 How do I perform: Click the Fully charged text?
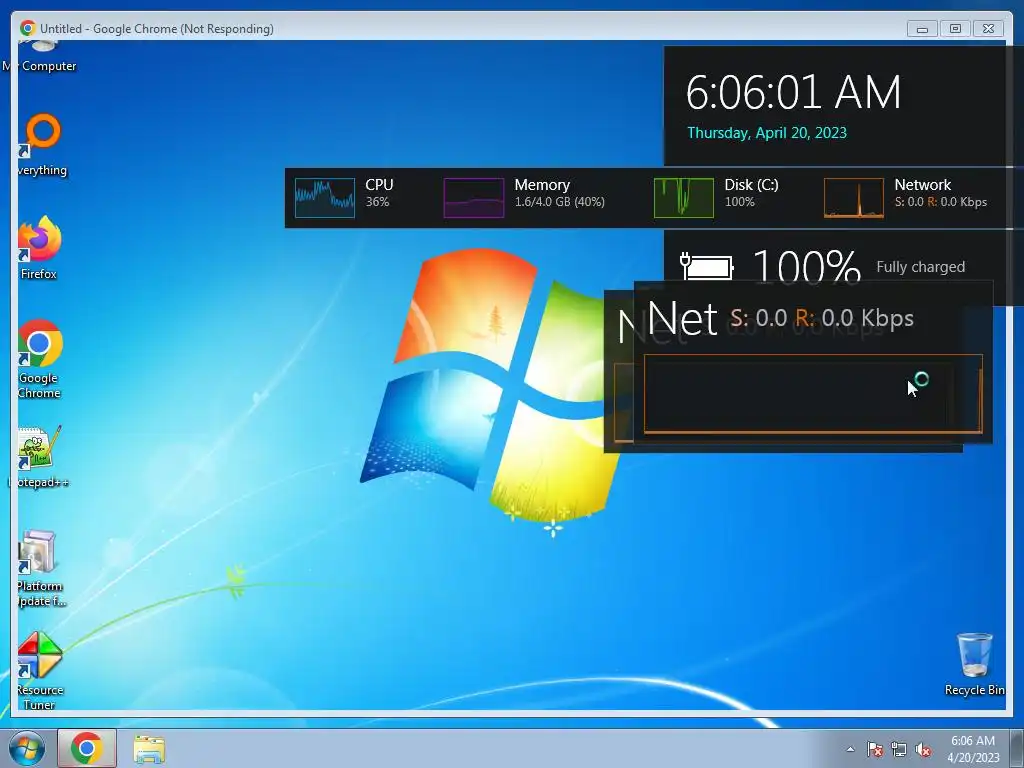click(920, 266)
